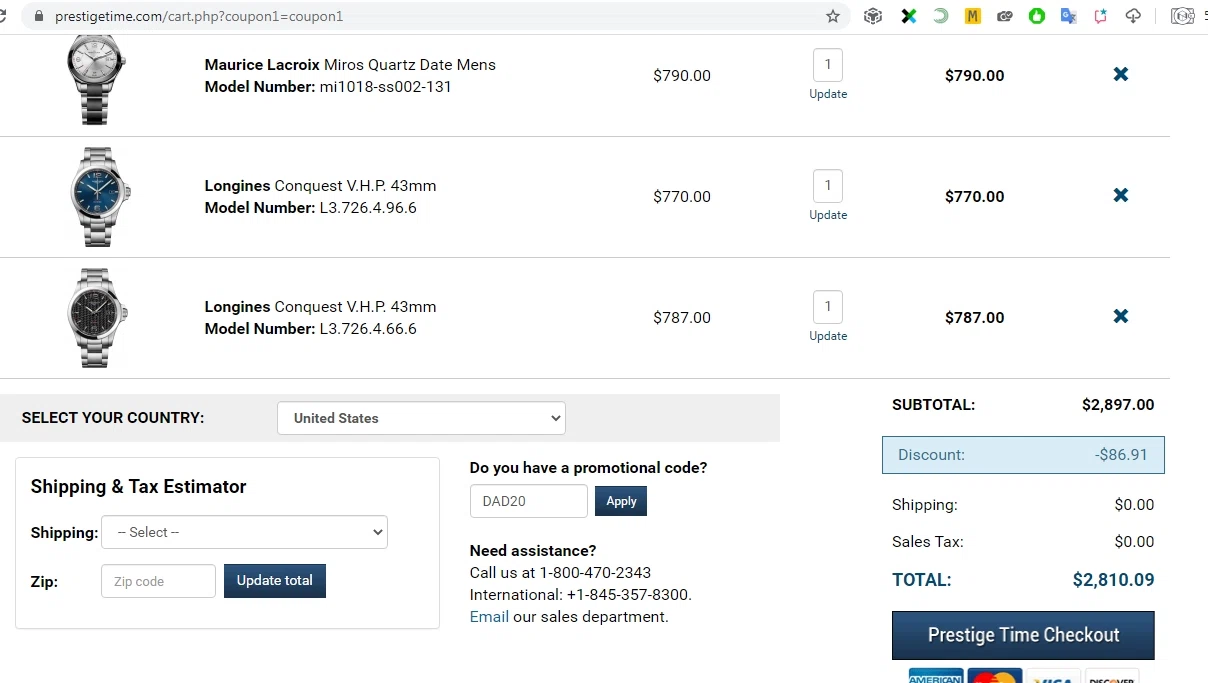The height and width of the screenshot is (683, 1208).
Task: Open the Shipping method Select dropdown
Action: click(244, 532)
